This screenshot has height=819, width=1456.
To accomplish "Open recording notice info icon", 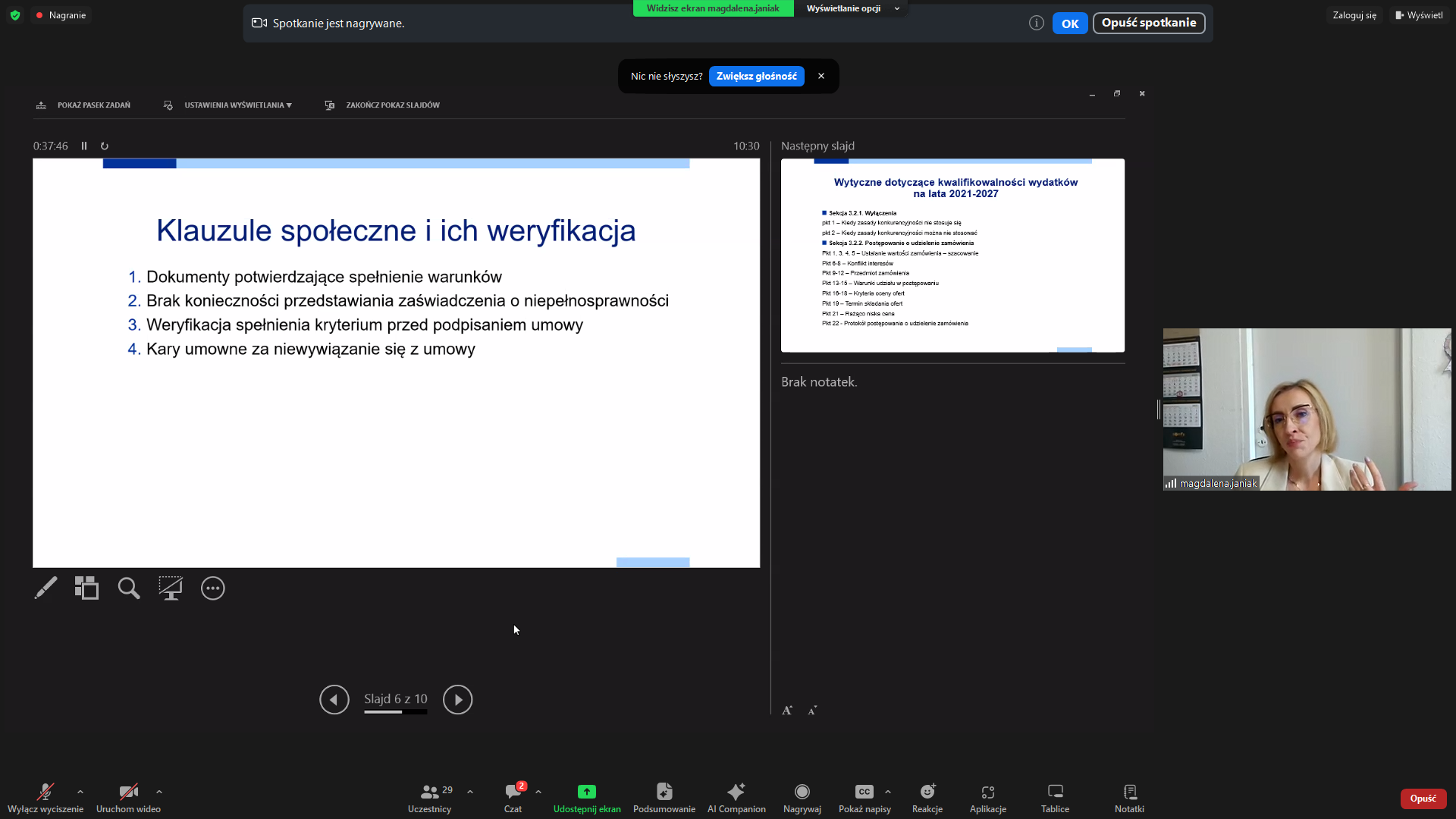I will click(x=1037, y=23).
